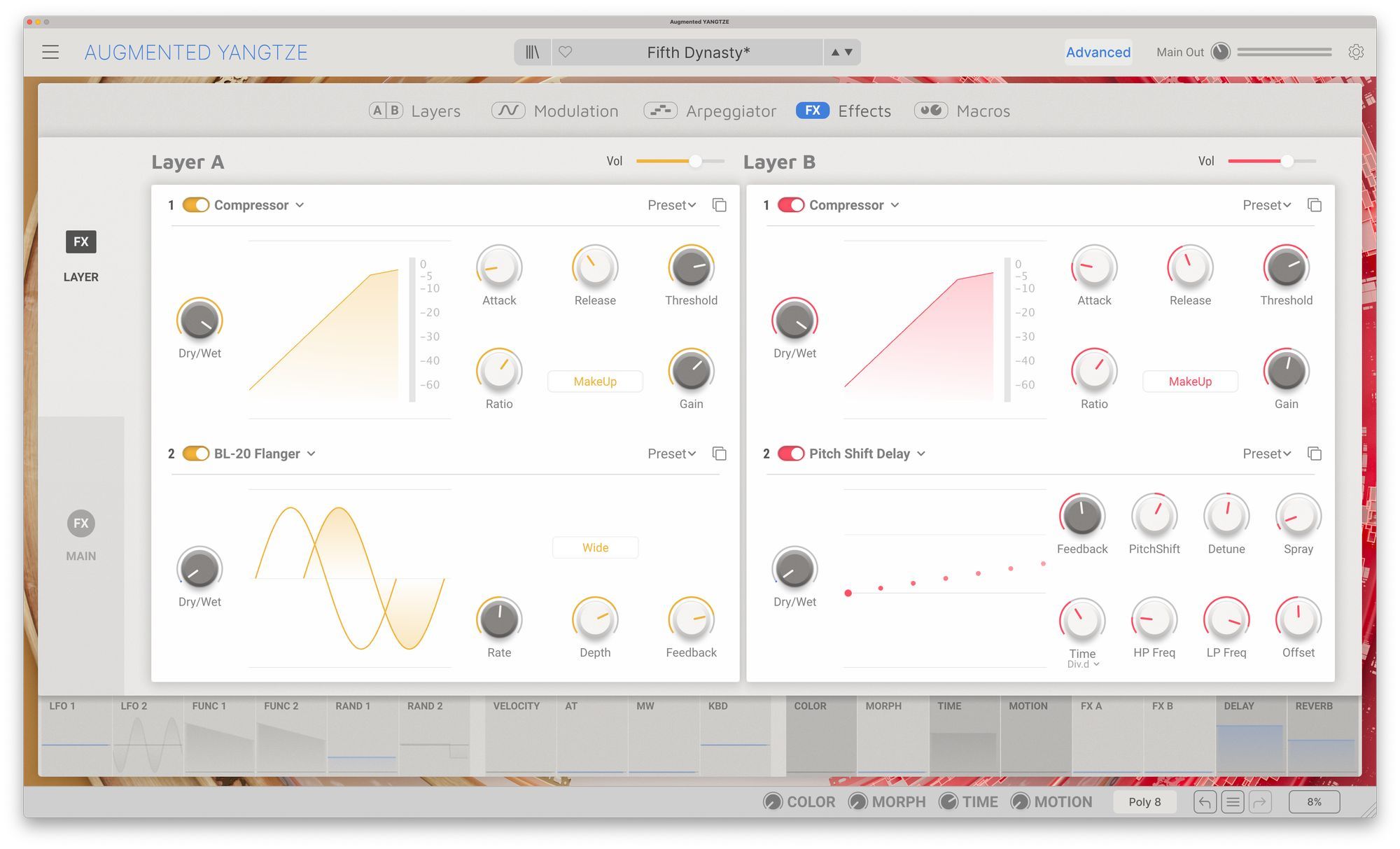Image resolution: width=1400 pixels, height=849 pixels.
Task: Click the redo arrow button
Action: (x=1260, y=802)
